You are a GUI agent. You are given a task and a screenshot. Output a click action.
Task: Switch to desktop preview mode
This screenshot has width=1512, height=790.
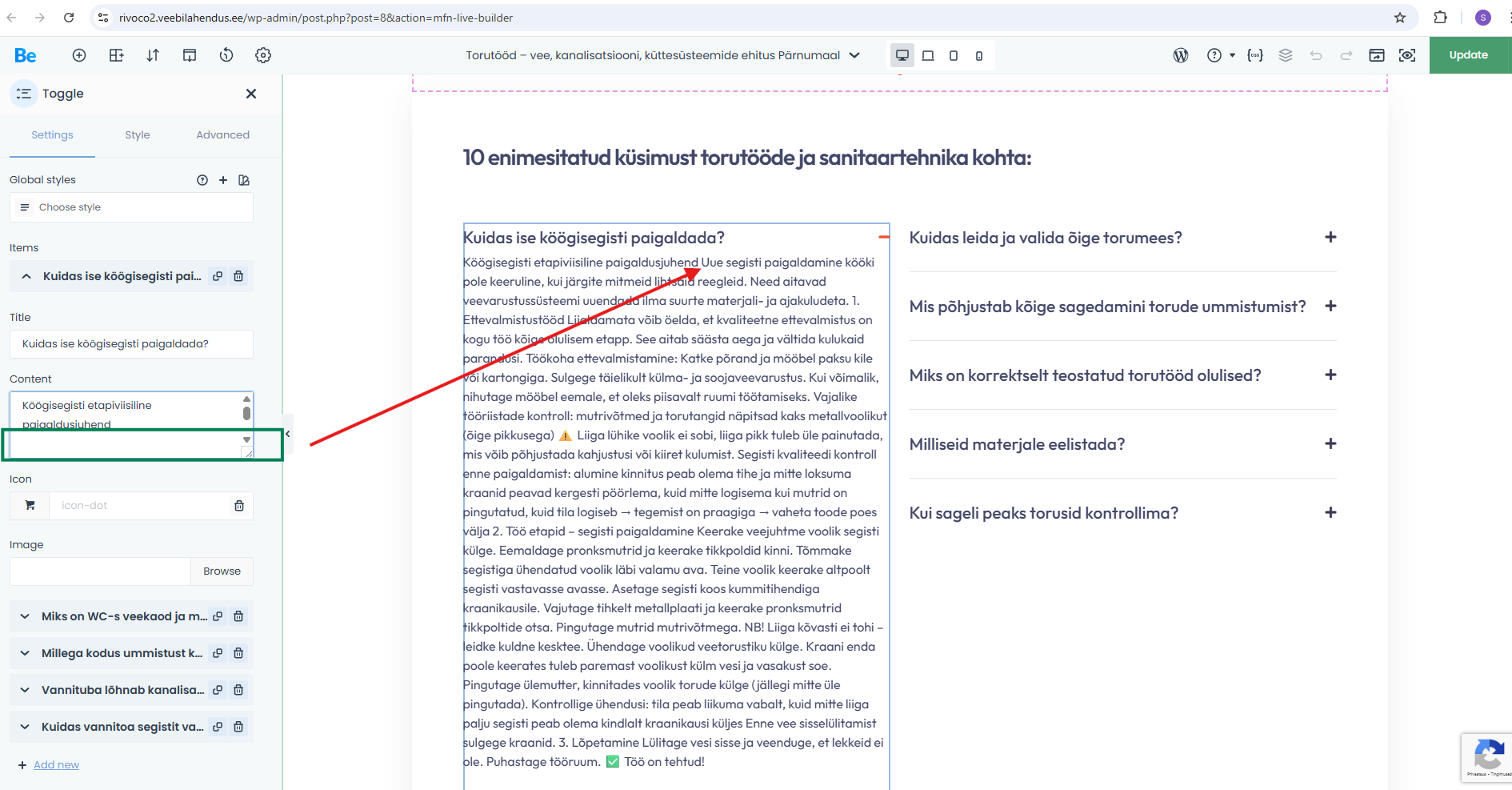pyautogui.click(x=902, y=55)
